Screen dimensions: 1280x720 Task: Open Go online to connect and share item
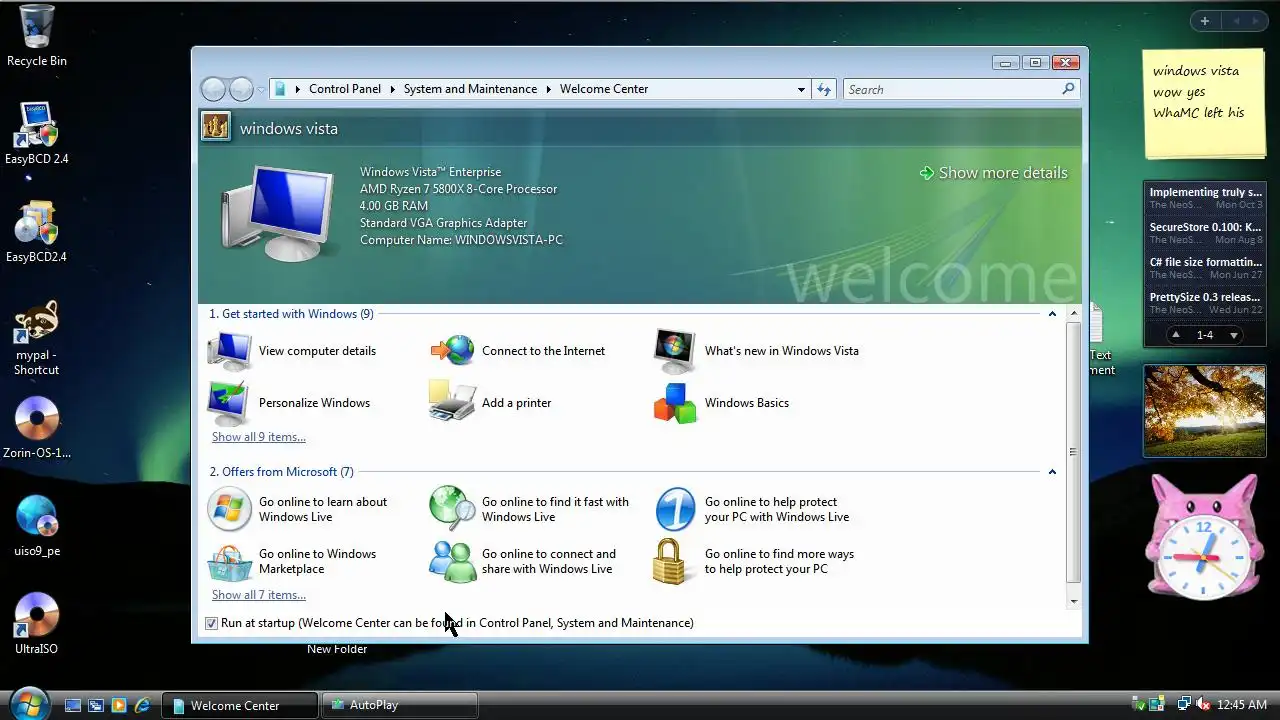coord(522,561)
